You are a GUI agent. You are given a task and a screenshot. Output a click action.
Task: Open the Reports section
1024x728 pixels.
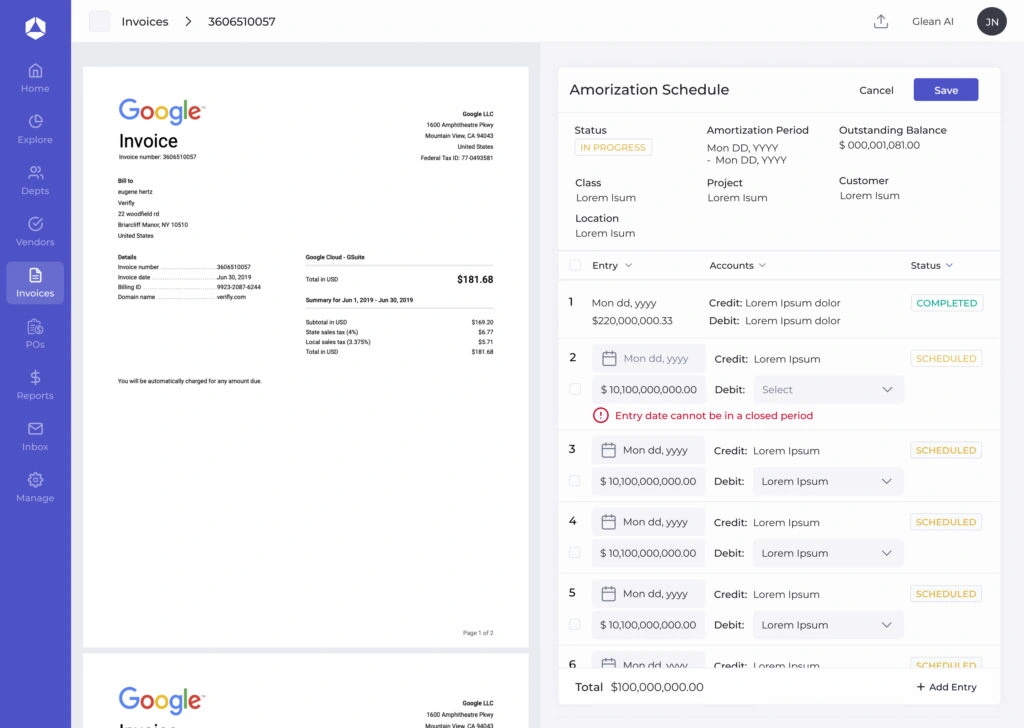pos(35,385)
